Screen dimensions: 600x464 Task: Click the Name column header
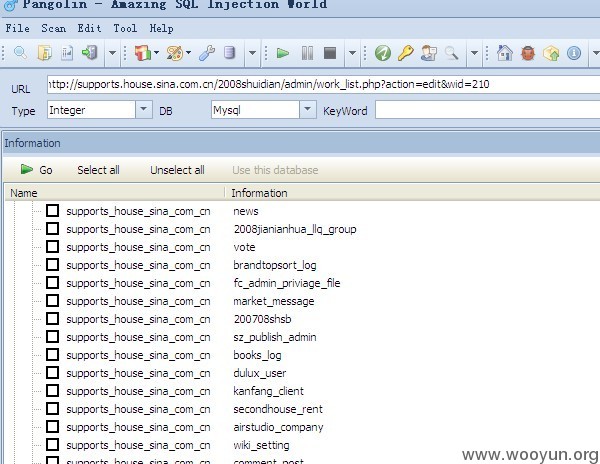point(115,193)
